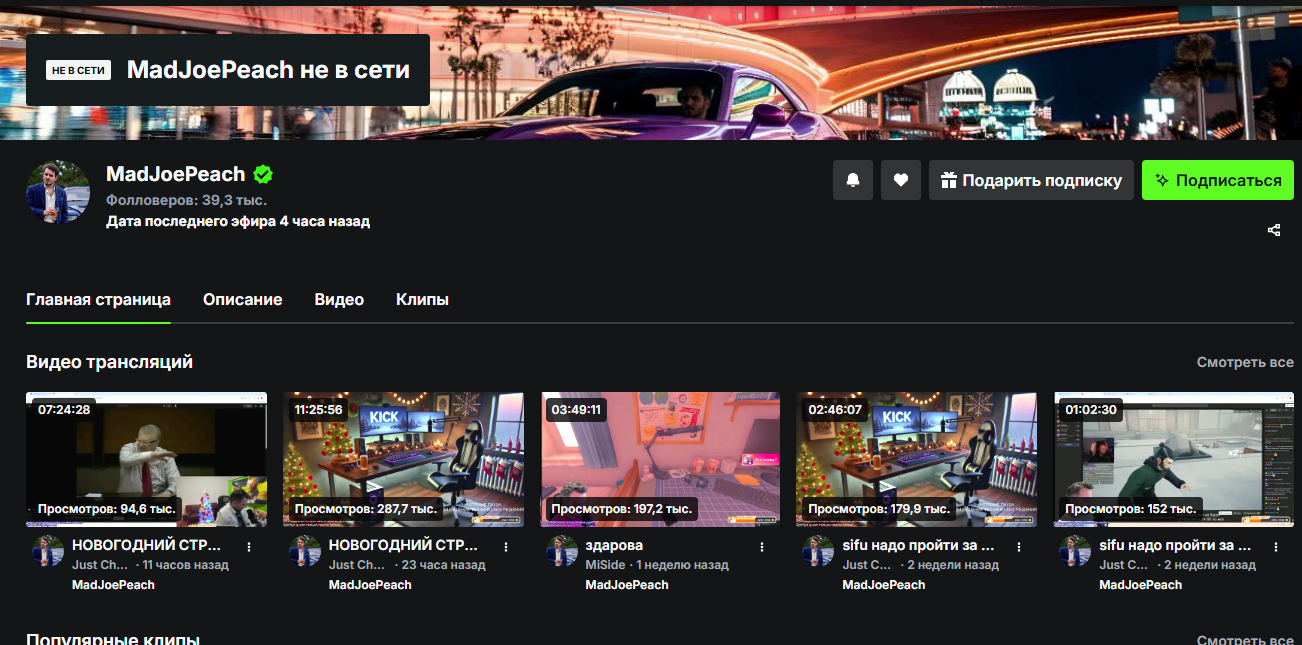
Task: Open three-dot menu of the sifu video with 152 тыс. views
Action: click(x=1276, y=547)
